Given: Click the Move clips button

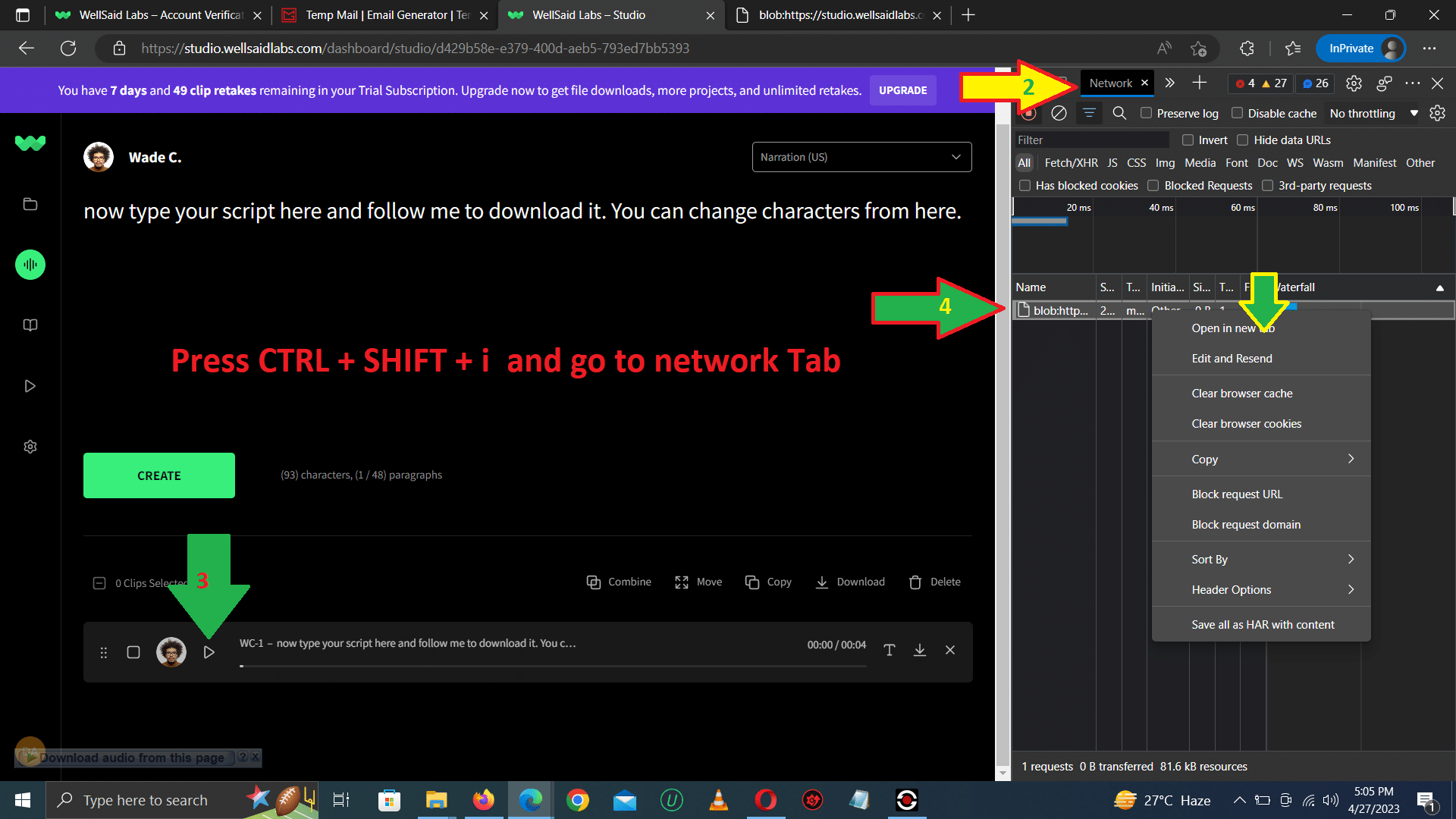Looking at the screenshot, I should point(698,582).
